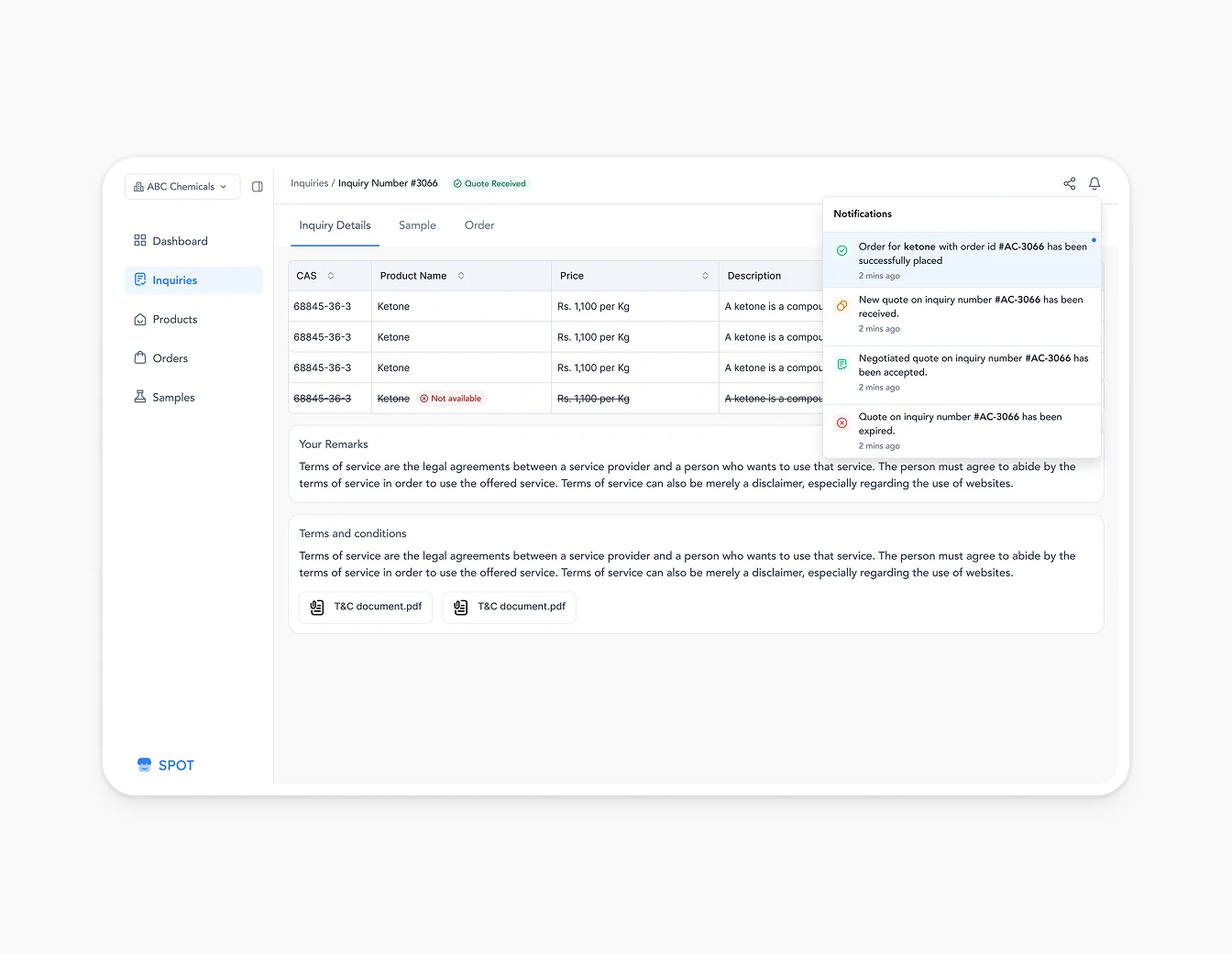This screenshot has width=1232, height=953.
Task: Switch to the Order tab
Action: tap(478, 225)
